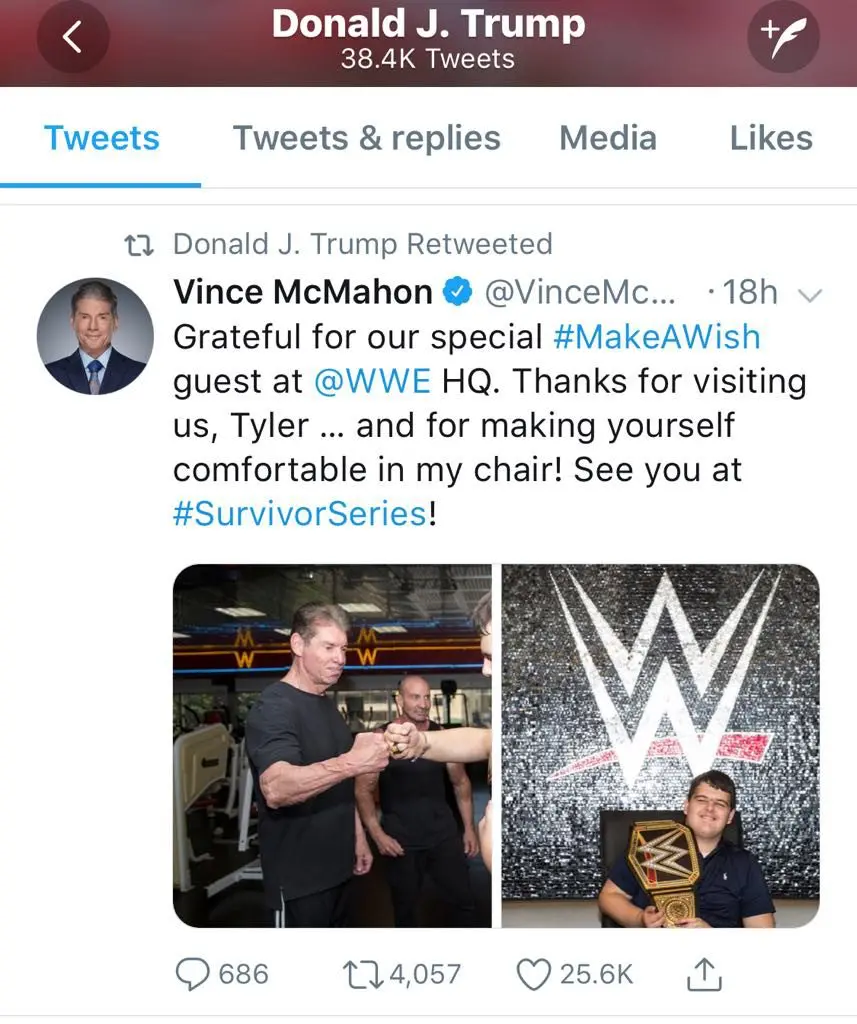Select the Tweets tab
This screenshot has width=857, height=1024.
[101, 138]
